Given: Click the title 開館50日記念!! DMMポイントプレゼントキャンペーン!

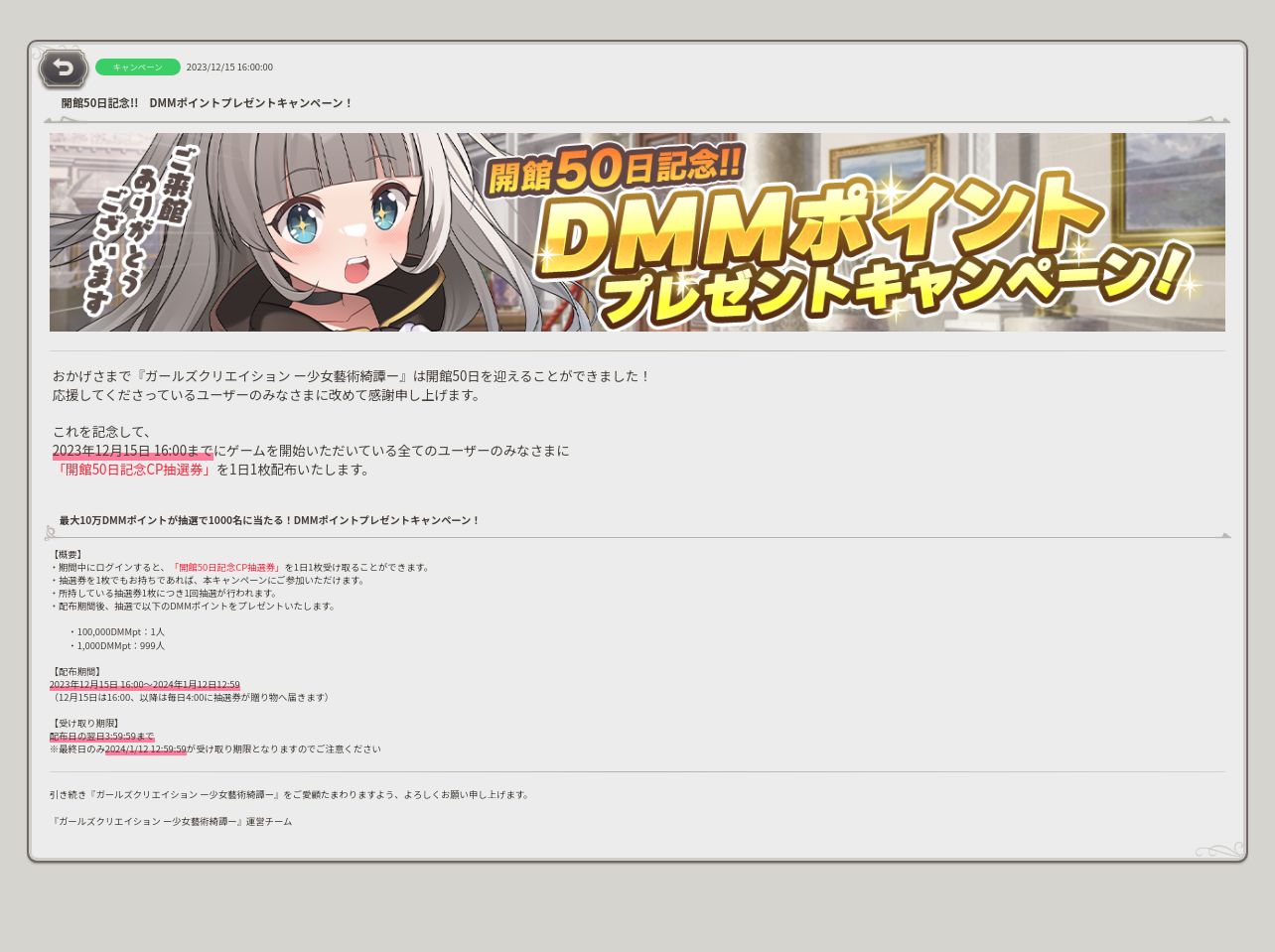Looking at the screenshot, I should click(207, 103).
